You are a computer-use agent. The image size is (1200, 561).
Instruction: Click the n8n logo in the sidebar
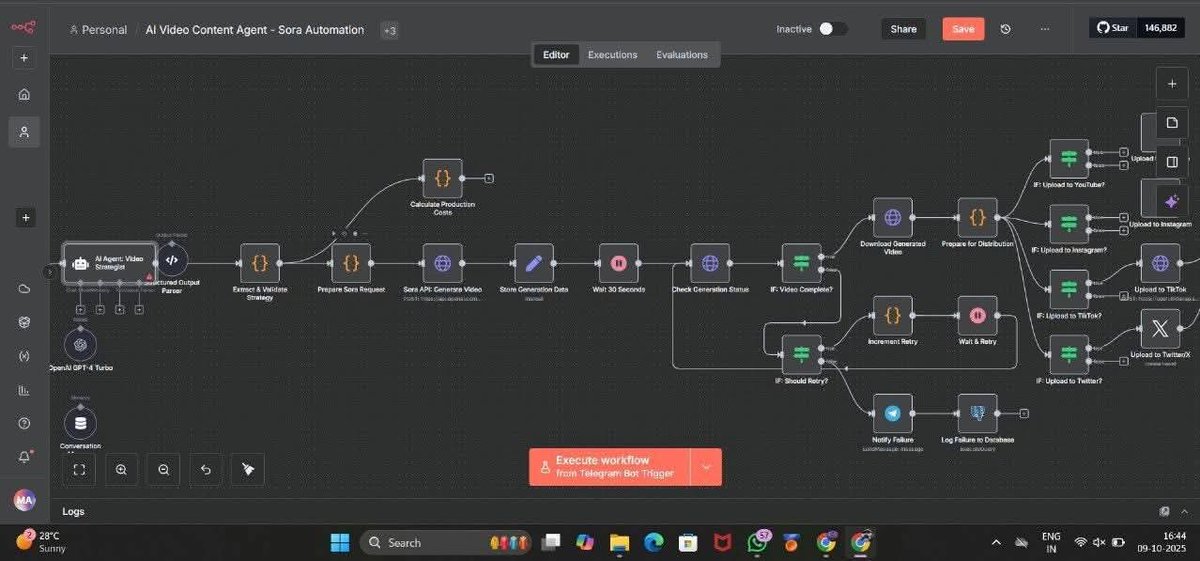click(x=23, y=28)
